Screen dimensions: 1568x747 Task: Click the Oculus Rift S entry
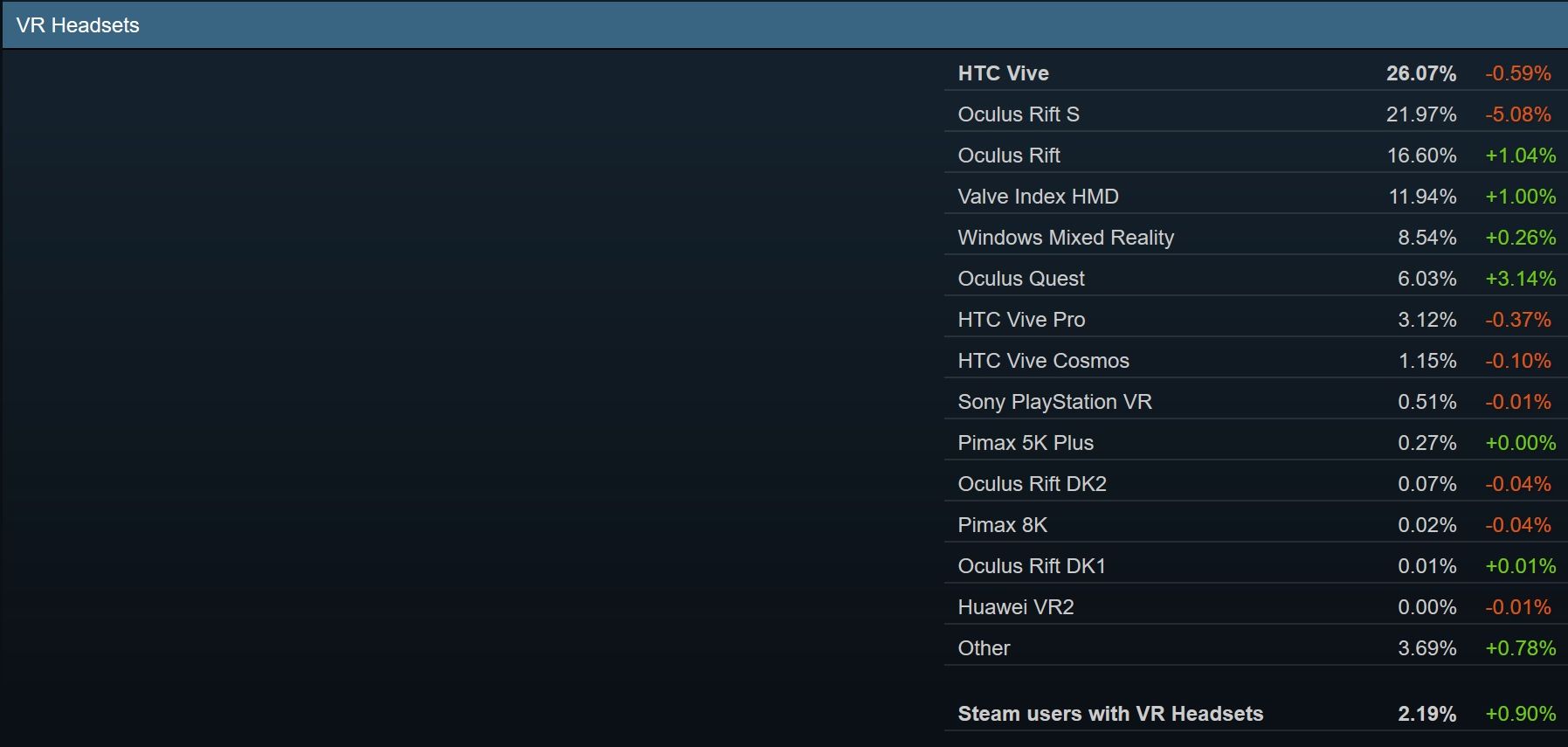pos(1018,114)
